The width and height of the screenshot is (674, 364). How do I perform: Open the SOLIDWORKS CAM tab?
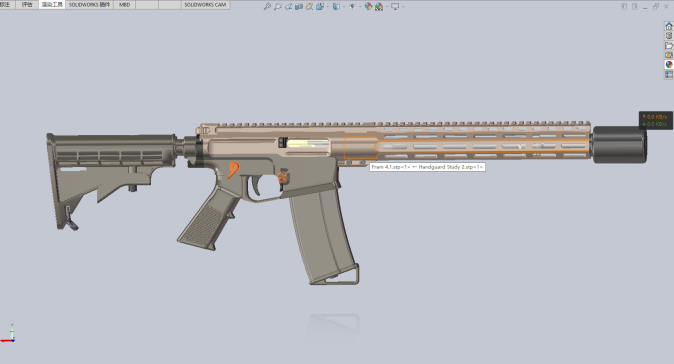[x=205, y=5]
